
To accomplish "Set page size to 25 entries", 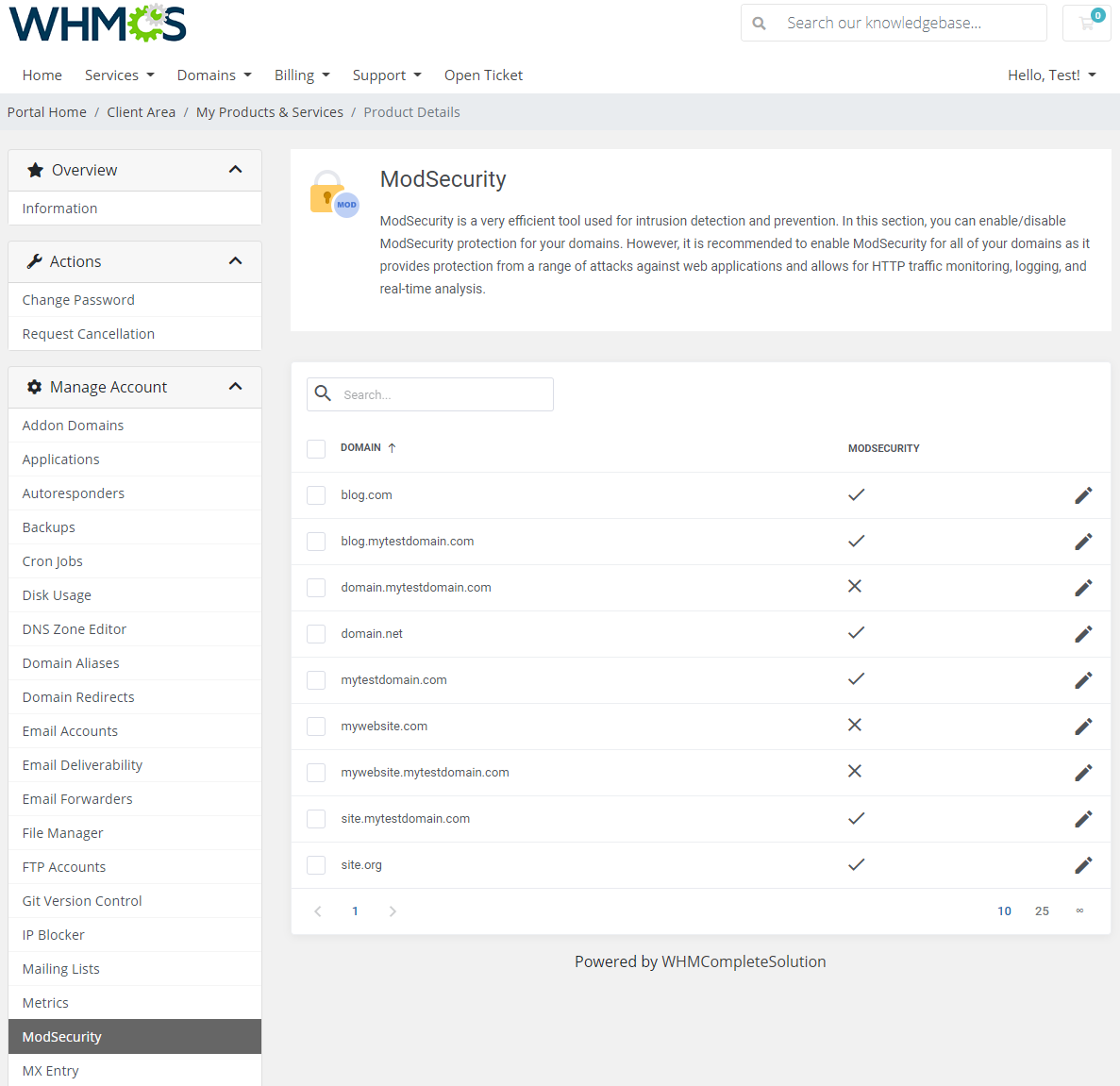I will [1042, 911].
